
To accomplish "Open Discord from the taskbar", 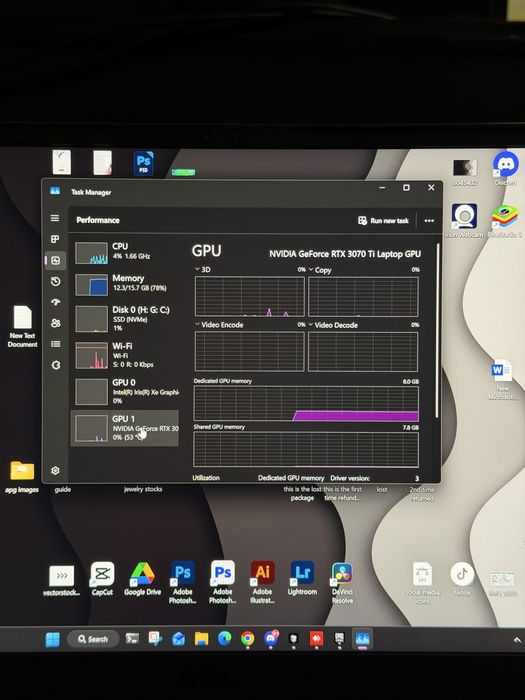I will click(x=271, y=638).
